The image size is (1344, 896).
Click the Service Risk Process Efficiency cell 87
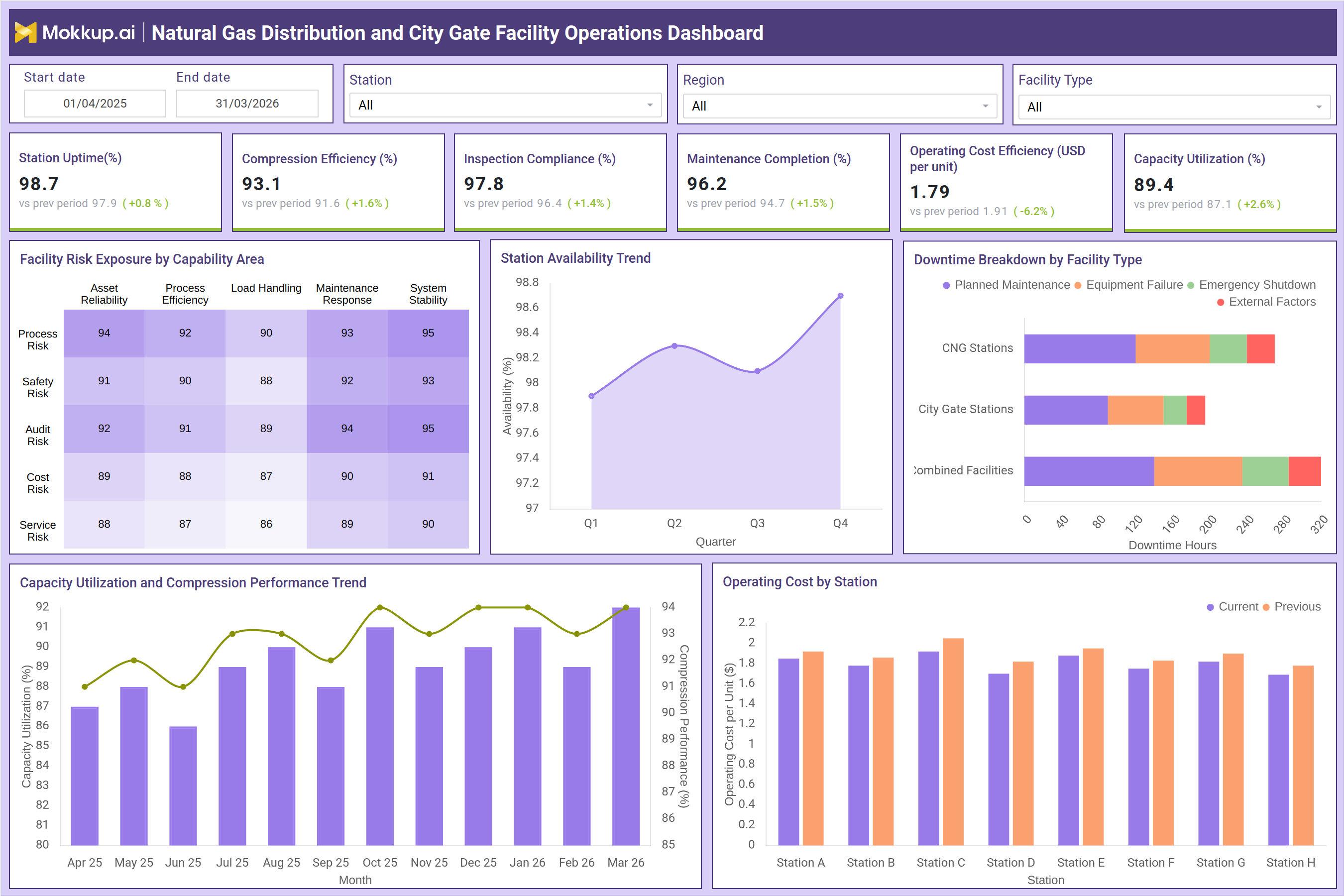(x=185, y=525)
